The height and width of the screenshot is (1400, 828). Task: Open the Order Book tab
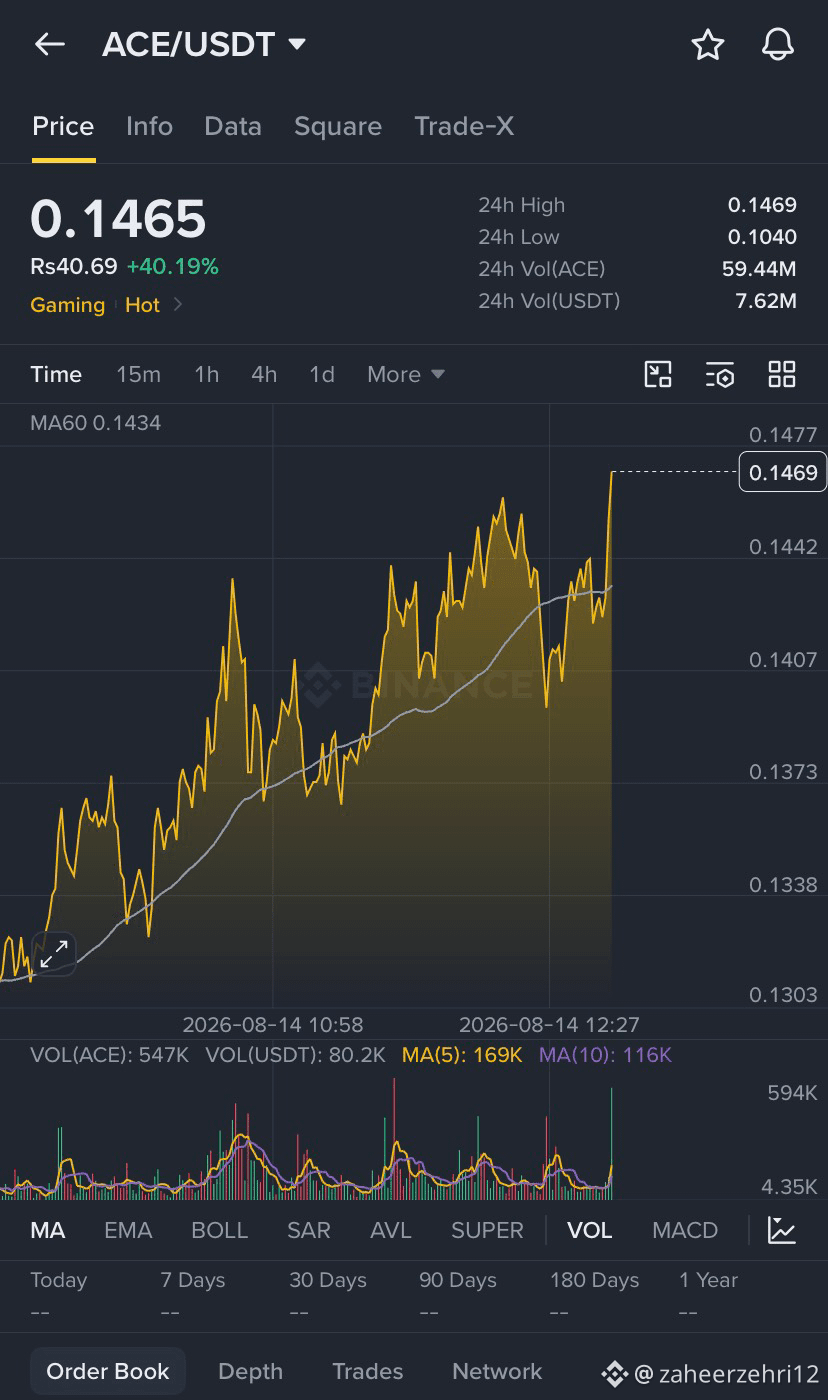[108, 1372]
